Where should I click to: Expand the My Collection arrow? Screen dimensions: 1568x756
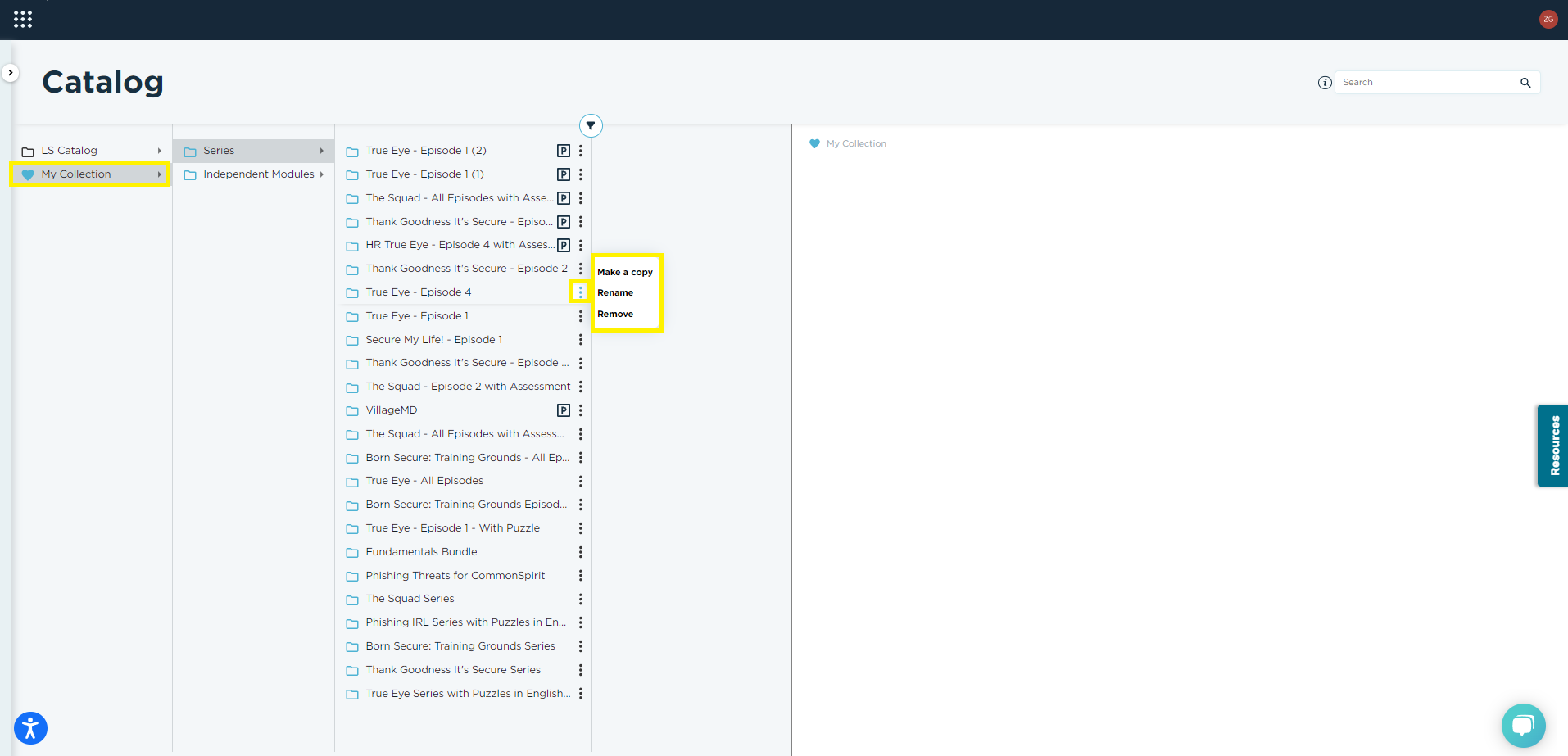point(159,174)
